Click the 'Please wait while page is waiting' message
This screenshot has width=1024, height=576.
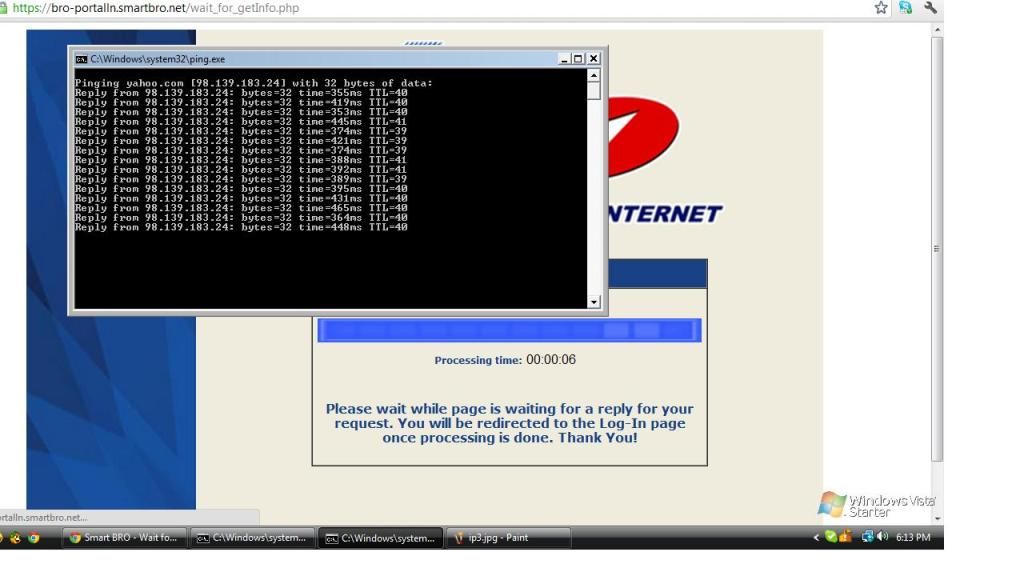[509, 423]
